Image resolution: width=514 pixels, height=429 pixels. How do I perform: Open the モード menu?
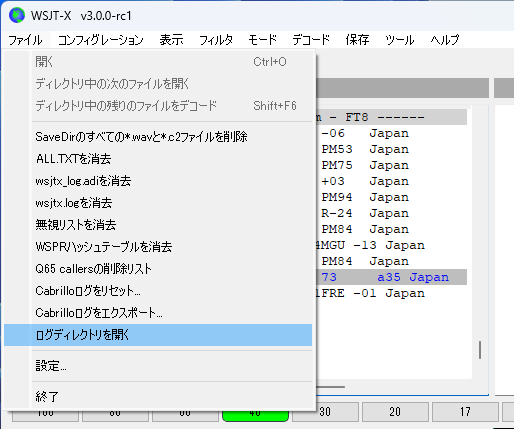263,40
